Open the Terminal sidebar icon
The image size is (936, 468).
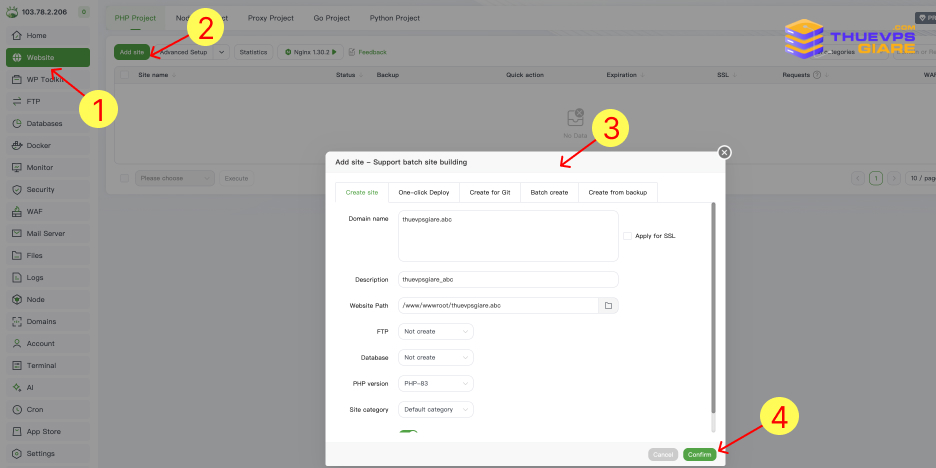click(17, 365)
